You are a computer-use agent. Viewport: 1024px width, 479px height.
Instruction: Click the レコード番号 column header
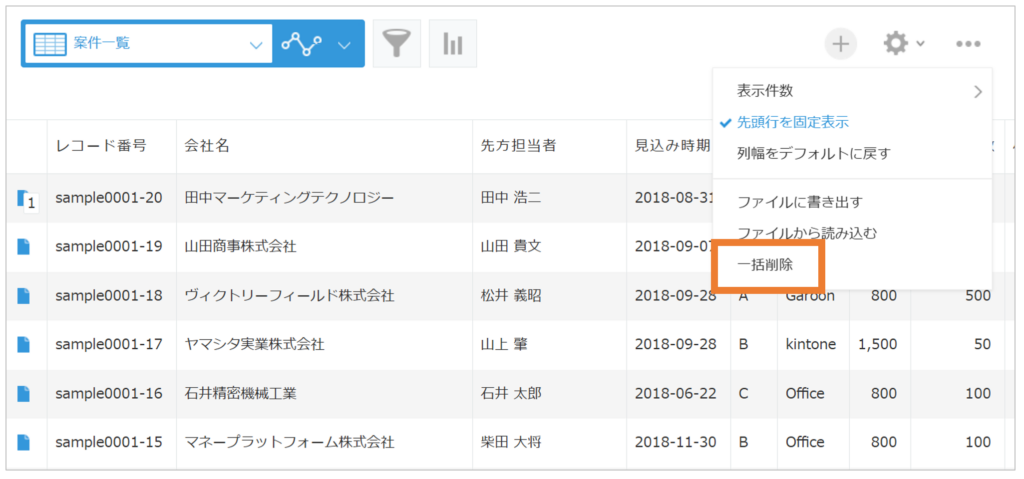[101, 146]
